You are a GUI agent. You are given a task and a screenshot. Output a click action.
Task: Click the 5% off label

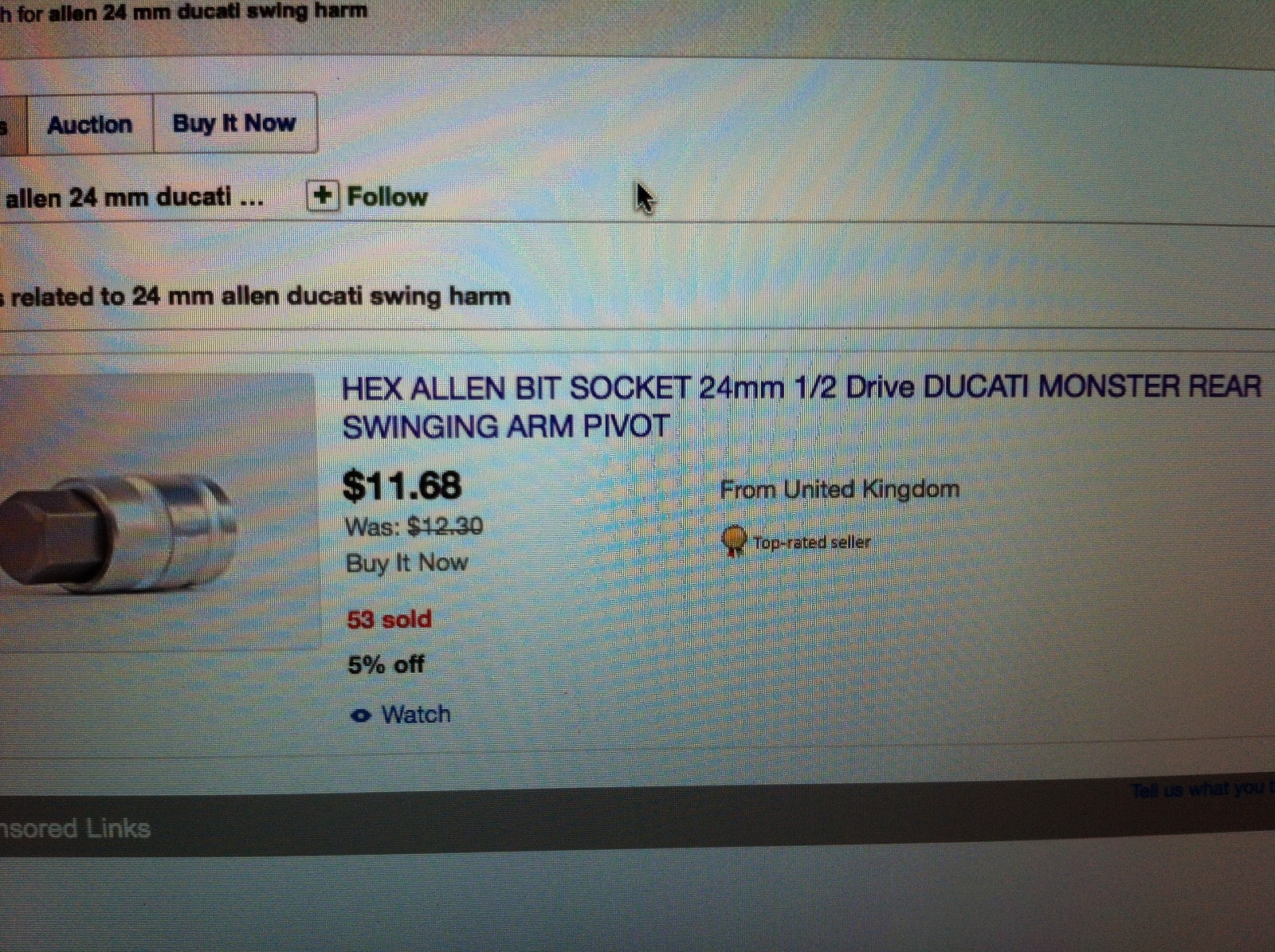pyautogui.click(x=386, y=664)
